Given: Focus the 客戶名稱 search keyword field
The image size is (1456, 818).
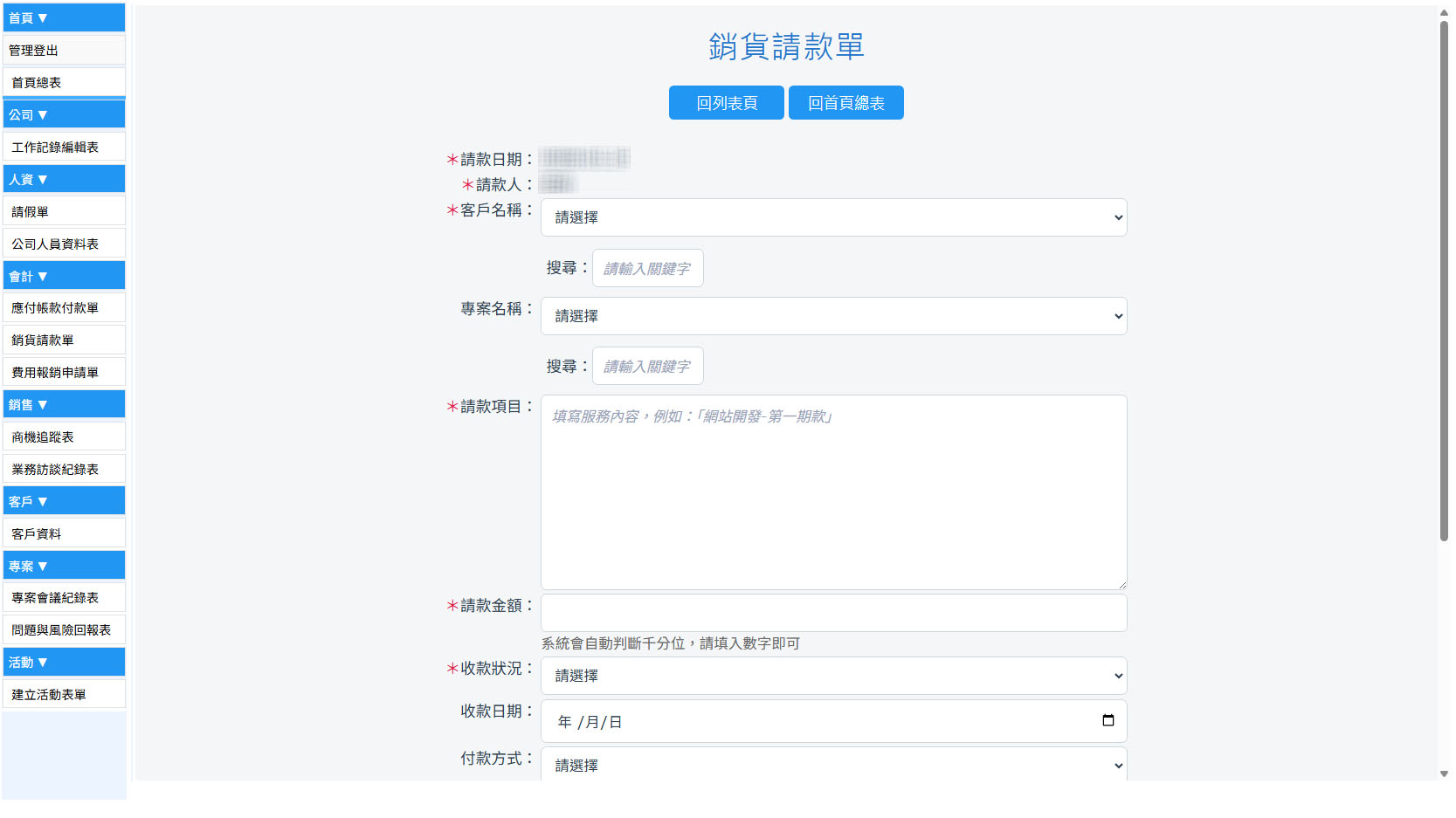Looking at the screenshot, I should pyautogui.click(x=648, y=268).
